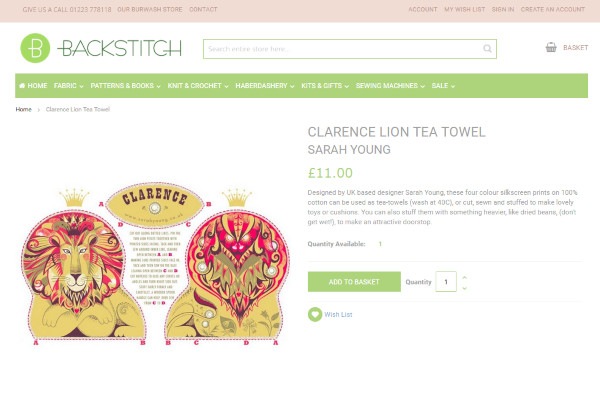This screenshot has height=400, width=600.
Task: Increase quantity with the up arrow
Action: (465, 277)
